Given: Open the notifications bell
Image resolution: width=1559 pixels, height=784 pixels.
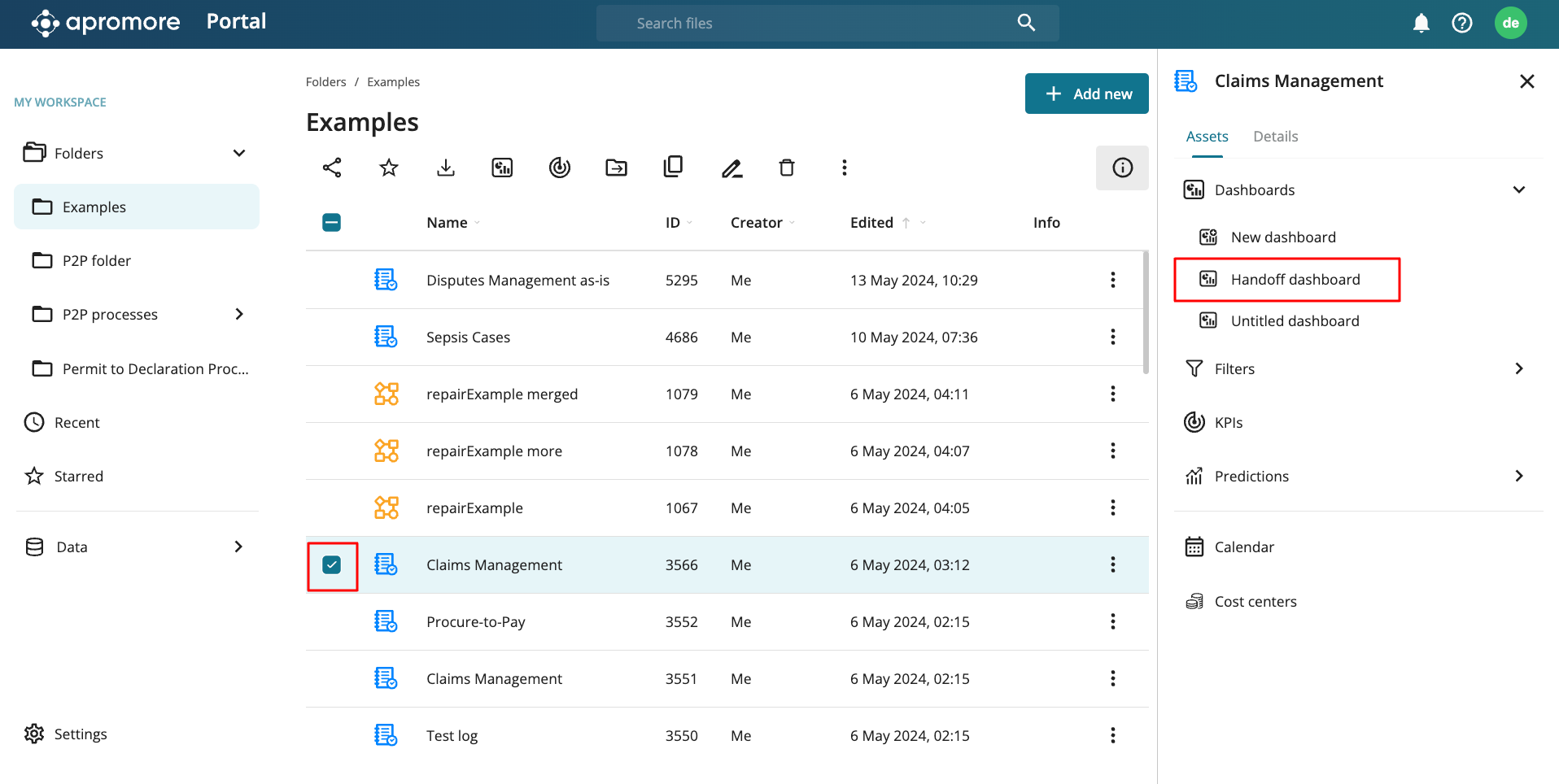Looking at the screenshot, I should 1421,24.
